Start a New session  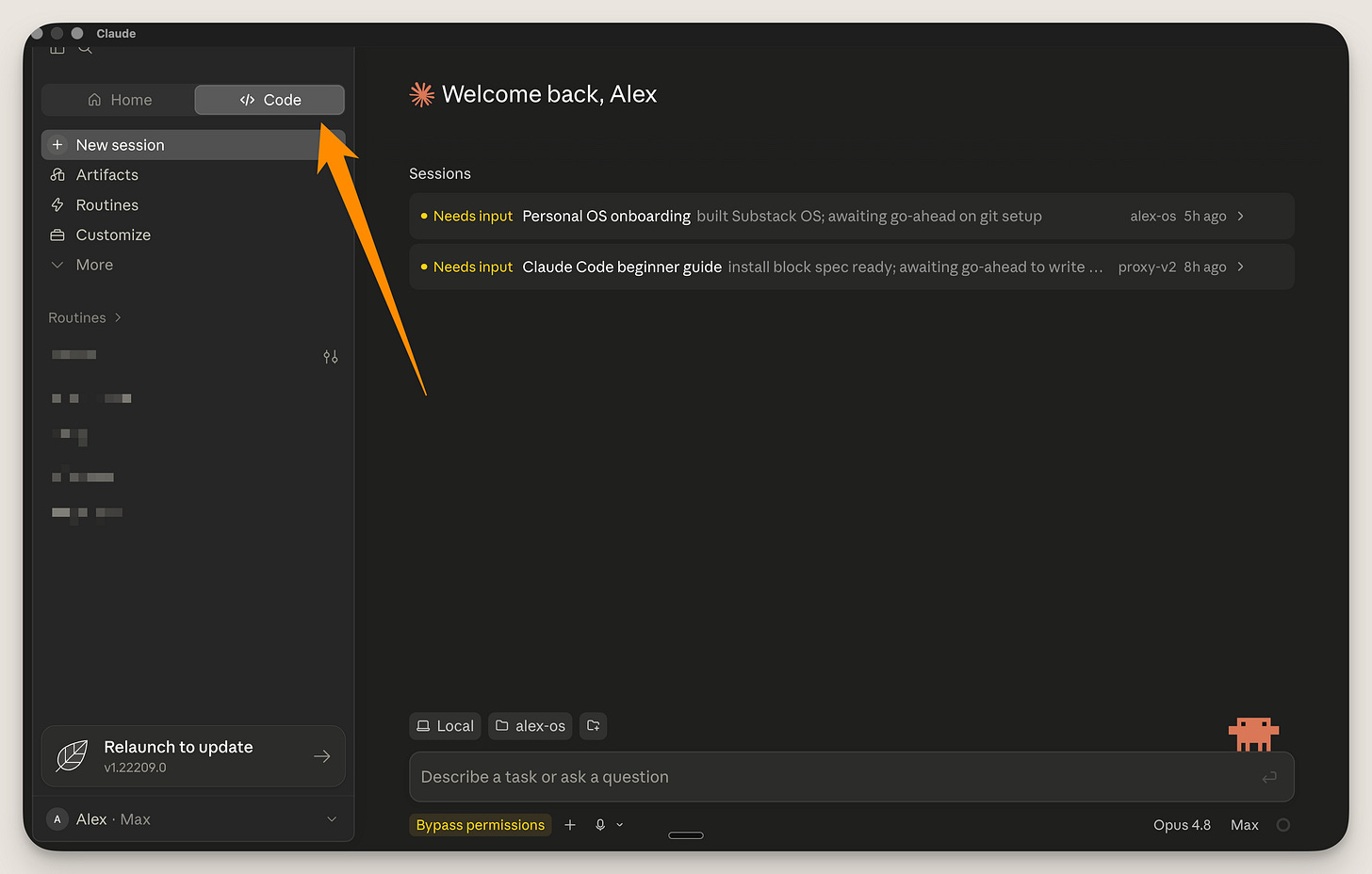[192, 145]
